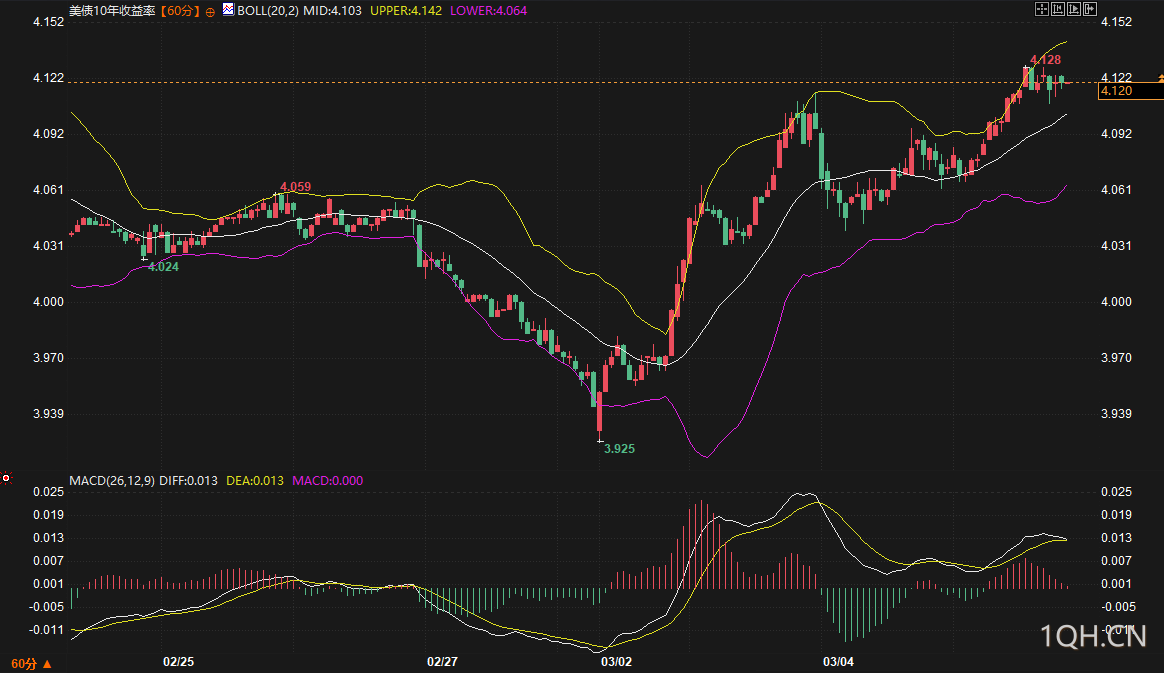The height and width of the screenshot is (673, 1164).
Task: Click the 美债10年收益率 chart title
Action: [113, 10]
